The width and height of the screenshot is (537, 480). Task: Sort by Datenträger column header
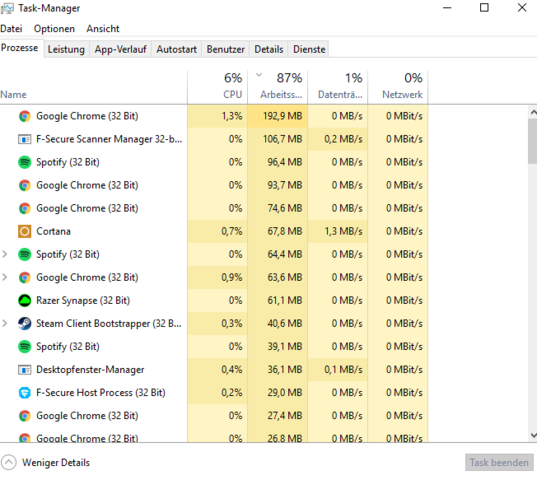(338, 87)
